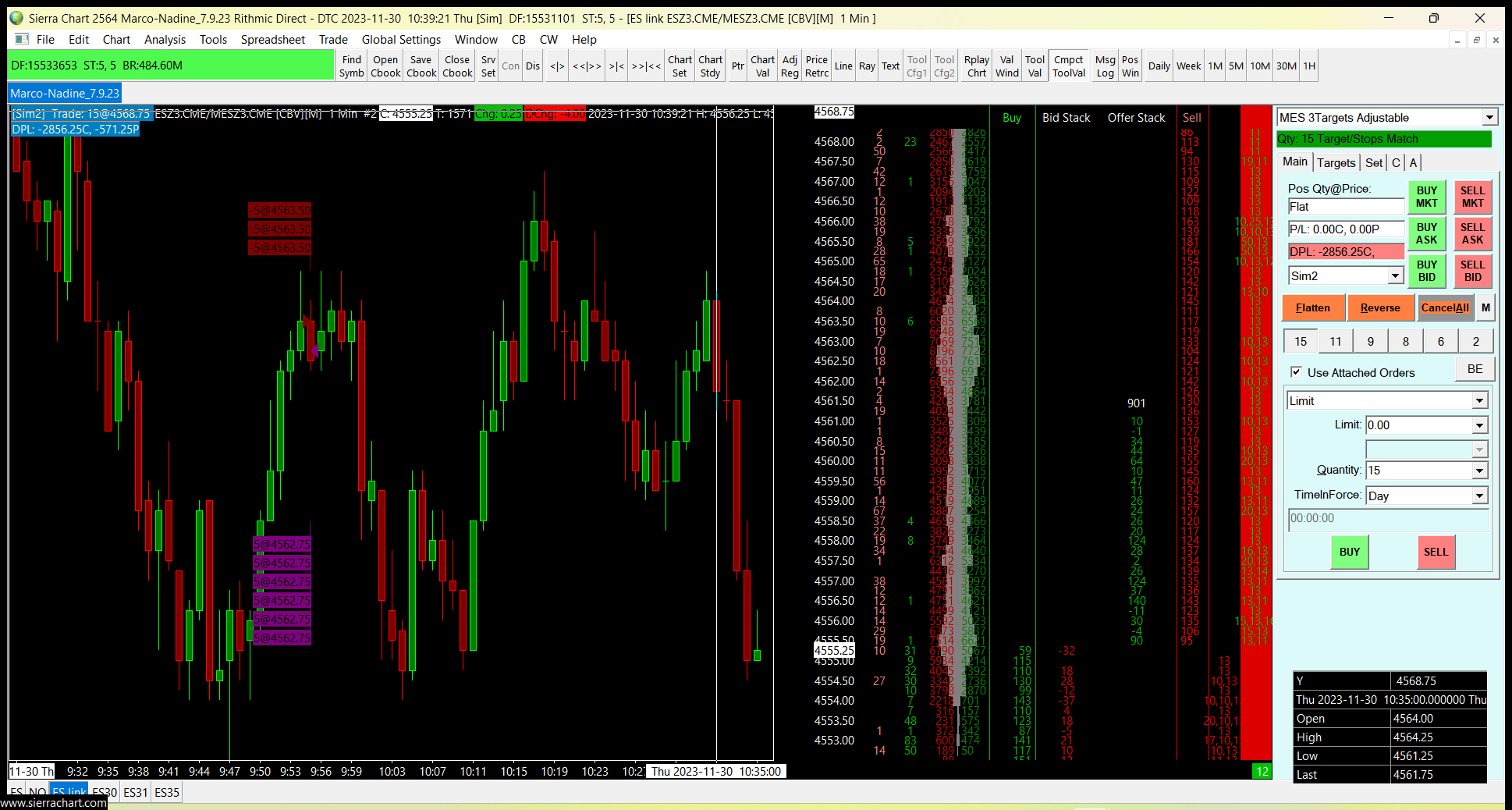Open the Limit order type dropdown

[x=1479, y=400]
